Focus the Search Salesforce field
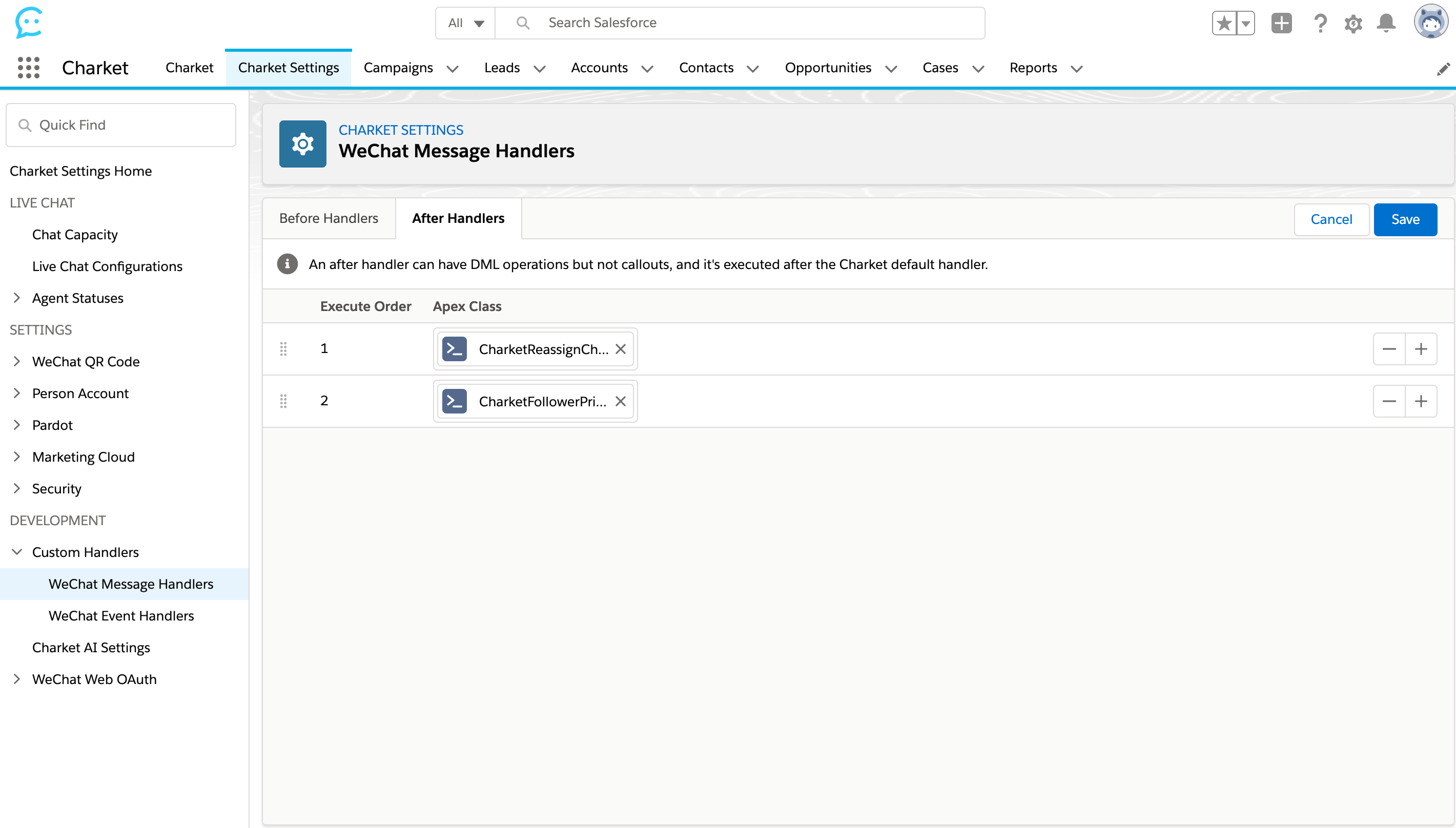This screenshot has width=1456, height=828. (740, 23)
